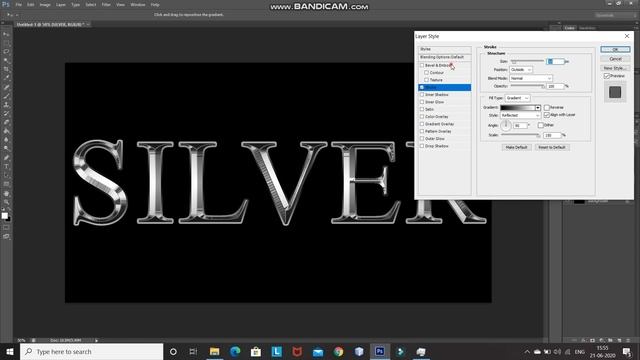The image size is (640, 360).
Task: Check the Reverse gradient option
Action: coord(547,107)
